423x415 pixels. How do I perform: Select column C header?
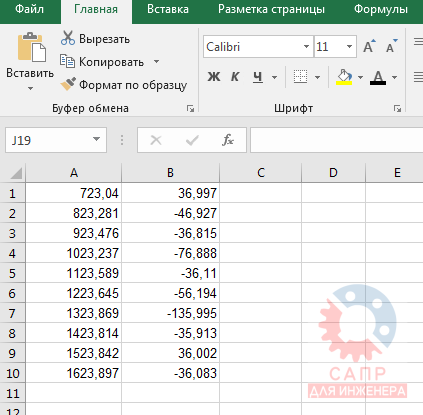[x=261, y=173]
